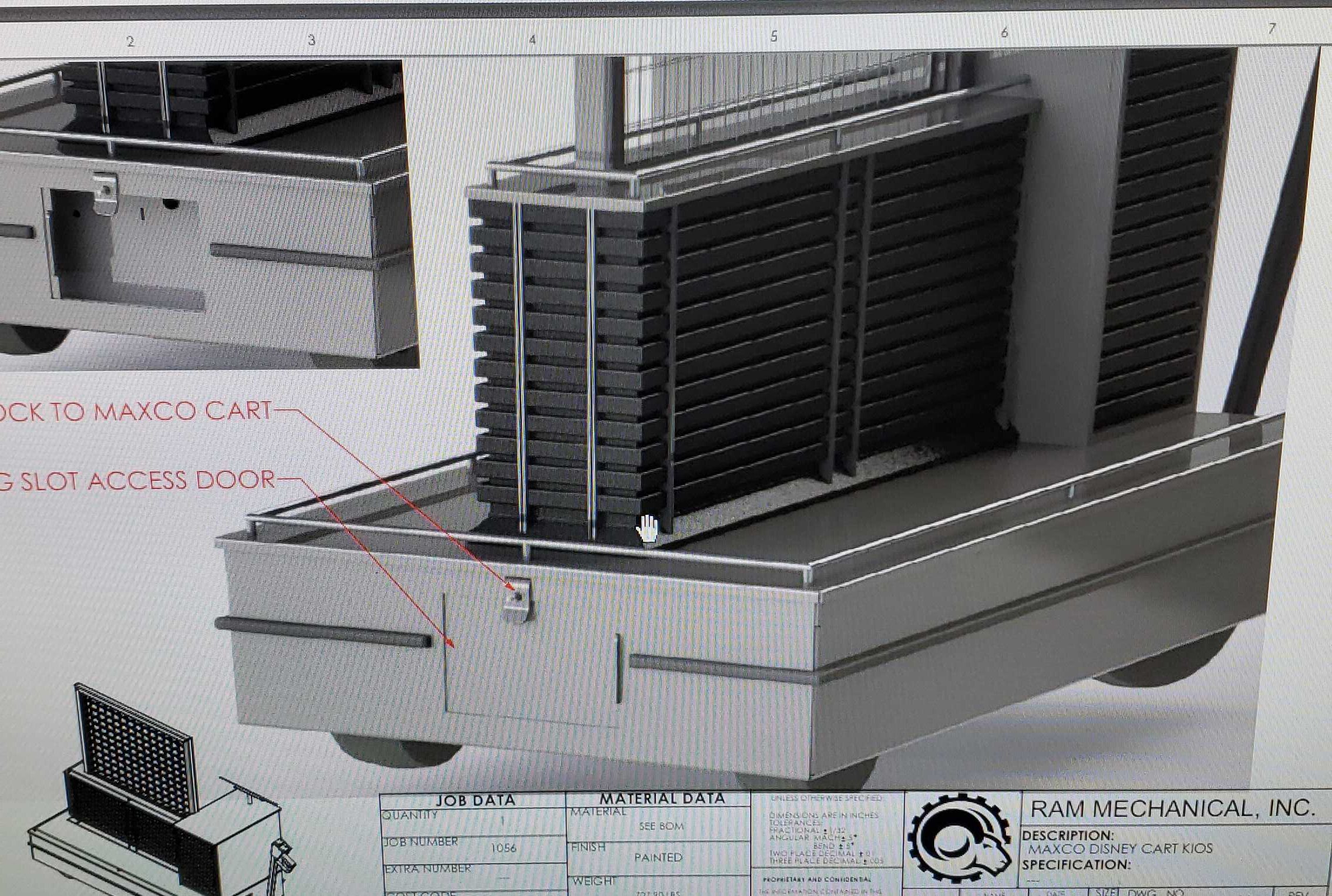
Task: Click the 'WEIGHT' label
Action: coord(594,881)
